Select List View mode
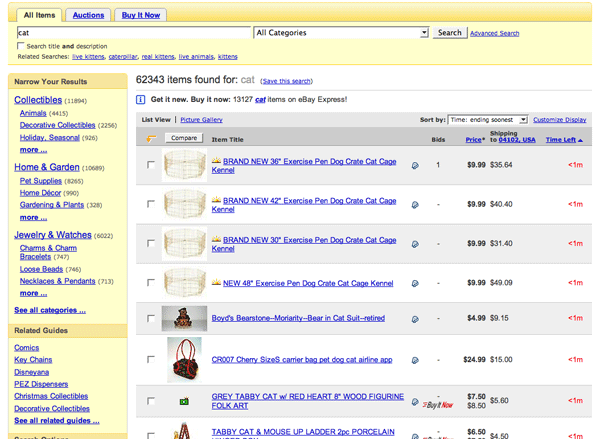 point(156,120)
